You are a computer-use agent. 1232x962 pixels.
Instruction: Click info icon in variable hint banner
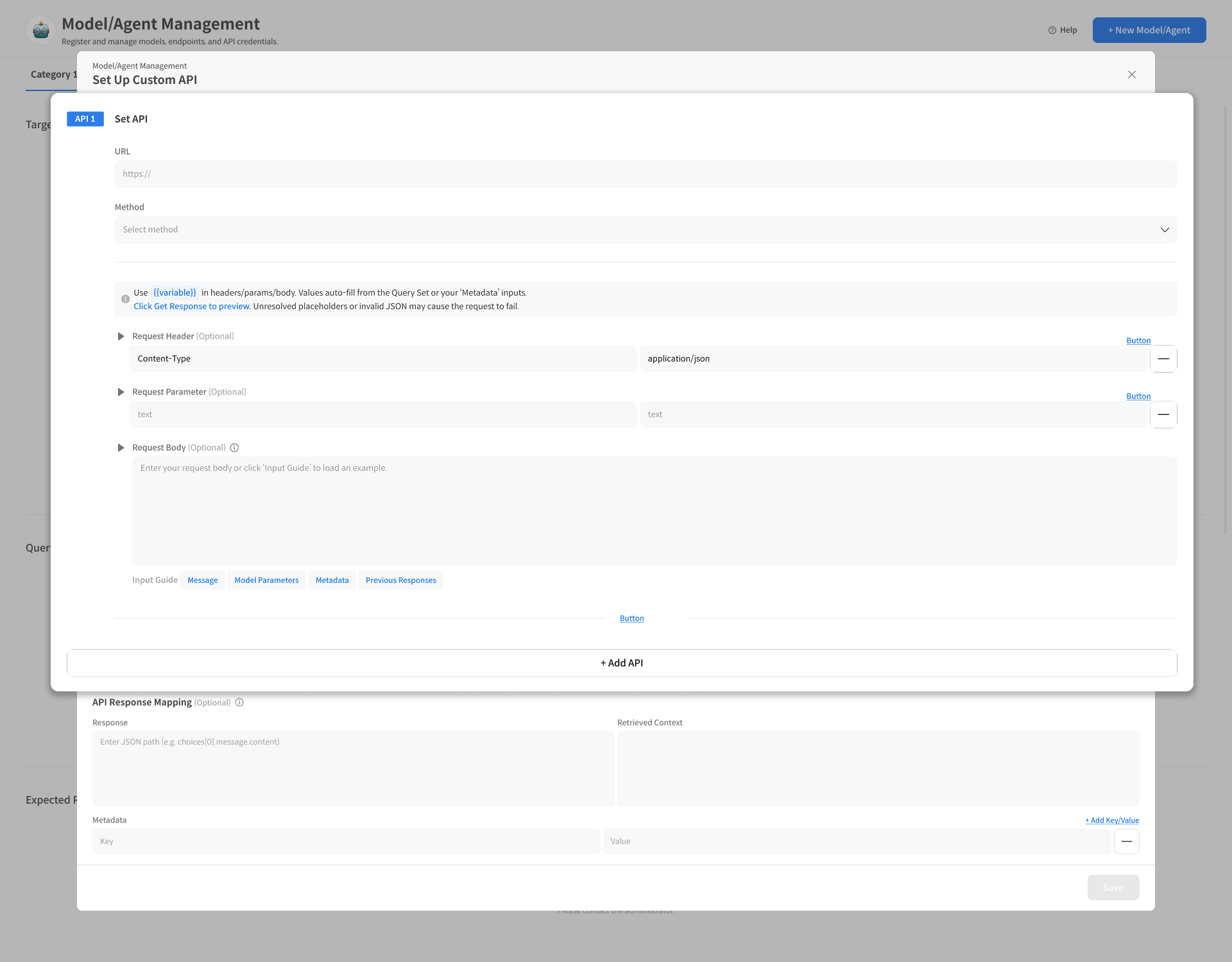126,299
